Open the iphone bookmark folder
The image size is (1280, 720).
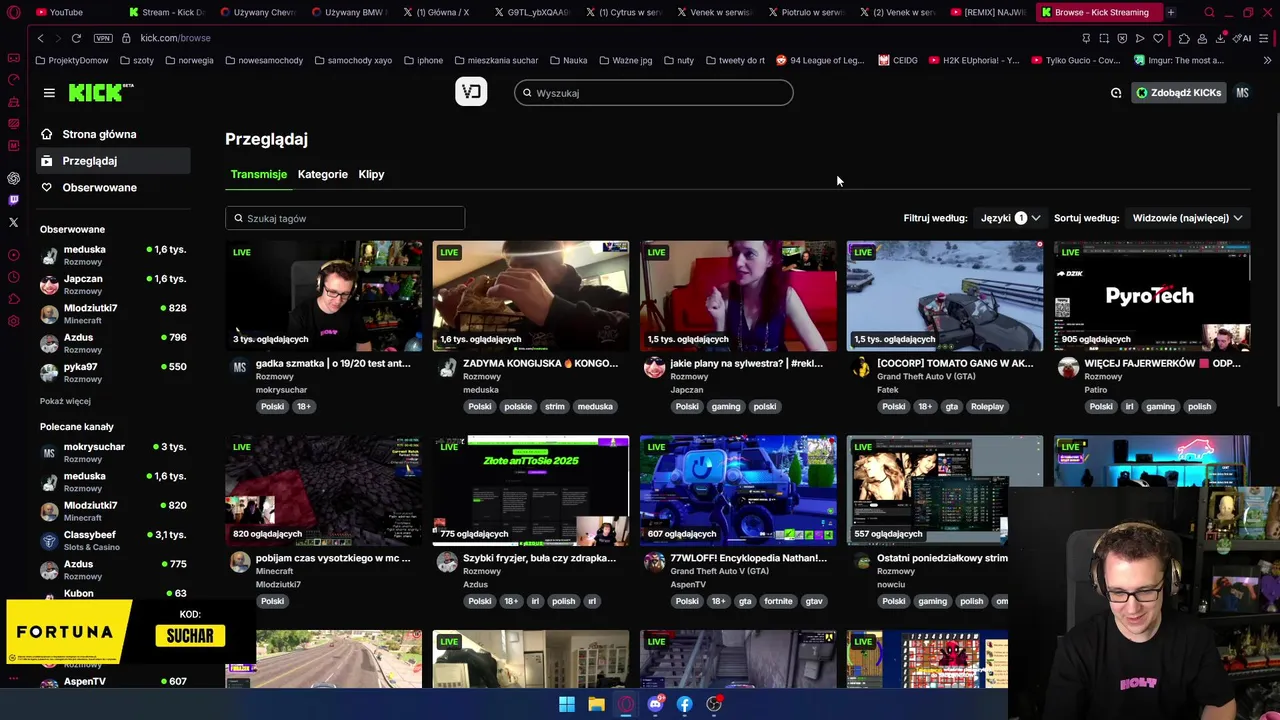[424, 60]
